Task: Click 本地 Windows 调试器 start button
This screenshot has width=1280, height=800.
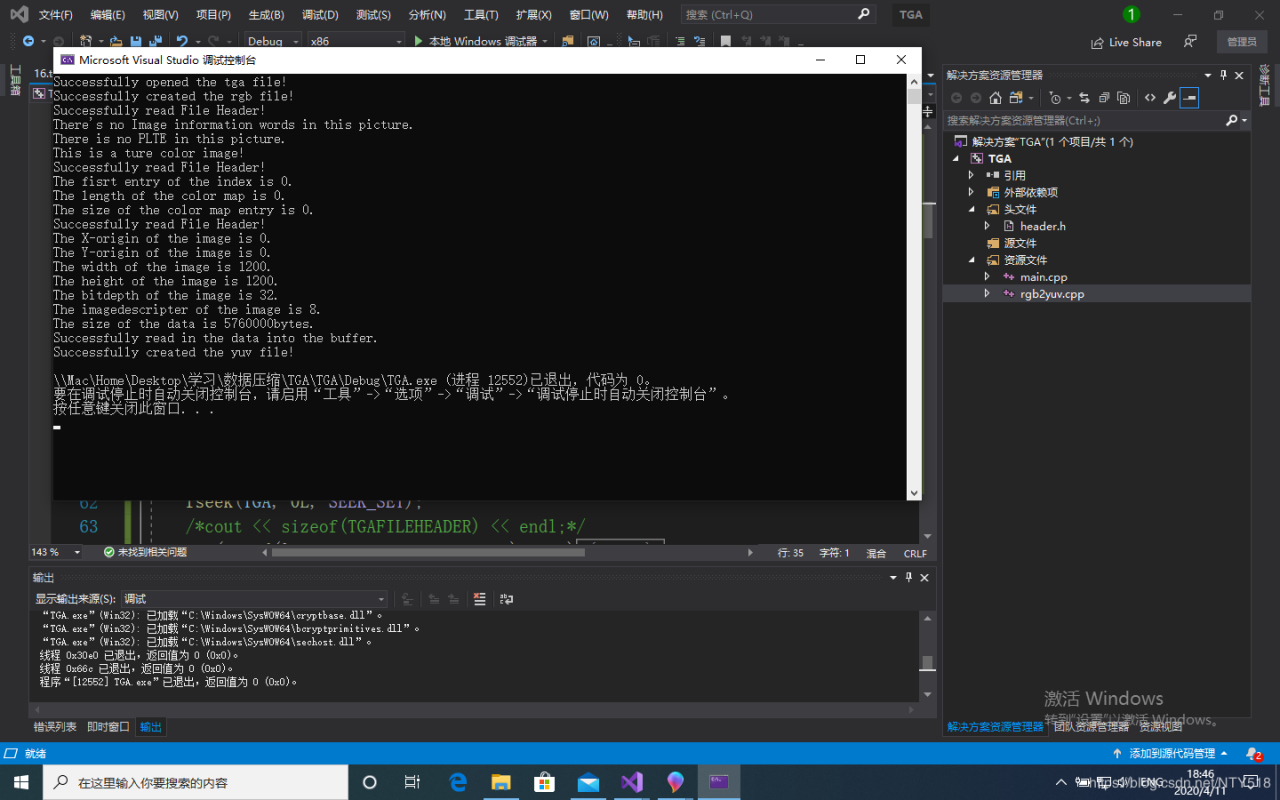Action: (x=482, y=41)
